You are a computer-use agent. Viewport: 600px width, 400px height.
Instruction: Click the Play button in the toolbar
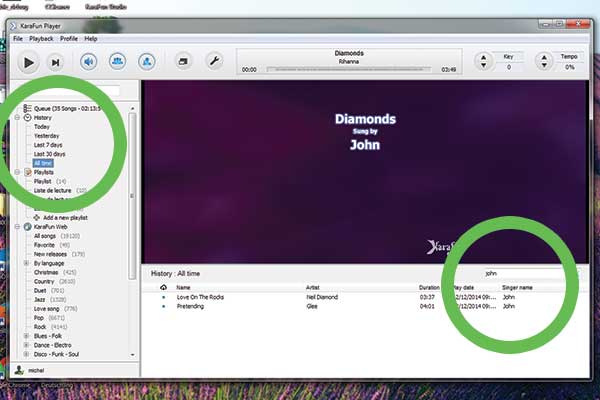[28, 62]
